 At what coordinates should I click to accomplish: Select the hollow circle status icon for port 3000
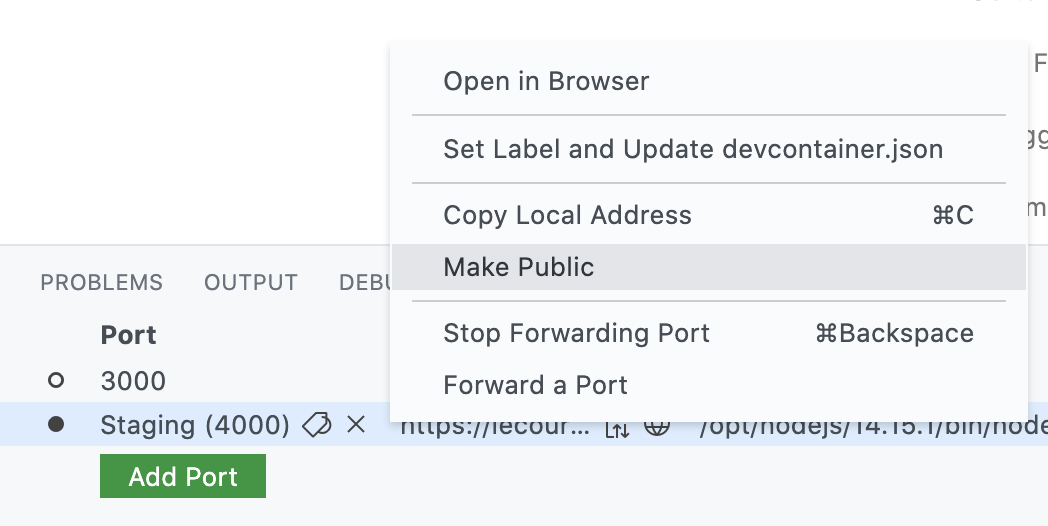[x=56, y=380]
